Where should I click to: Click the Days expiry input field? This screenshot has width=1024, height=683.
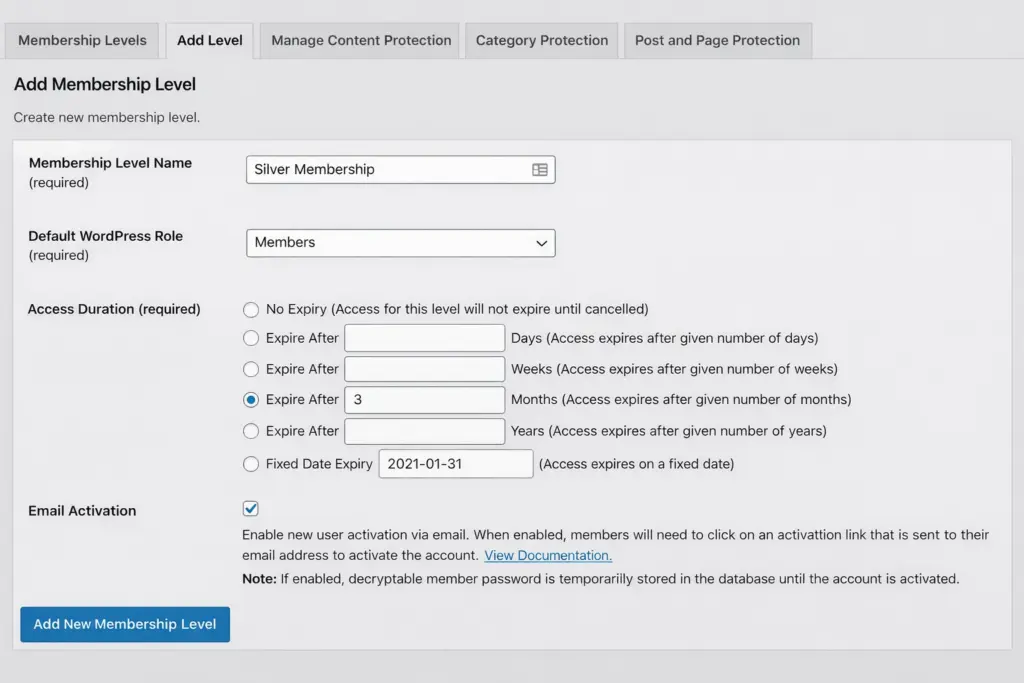coord(425,339)
